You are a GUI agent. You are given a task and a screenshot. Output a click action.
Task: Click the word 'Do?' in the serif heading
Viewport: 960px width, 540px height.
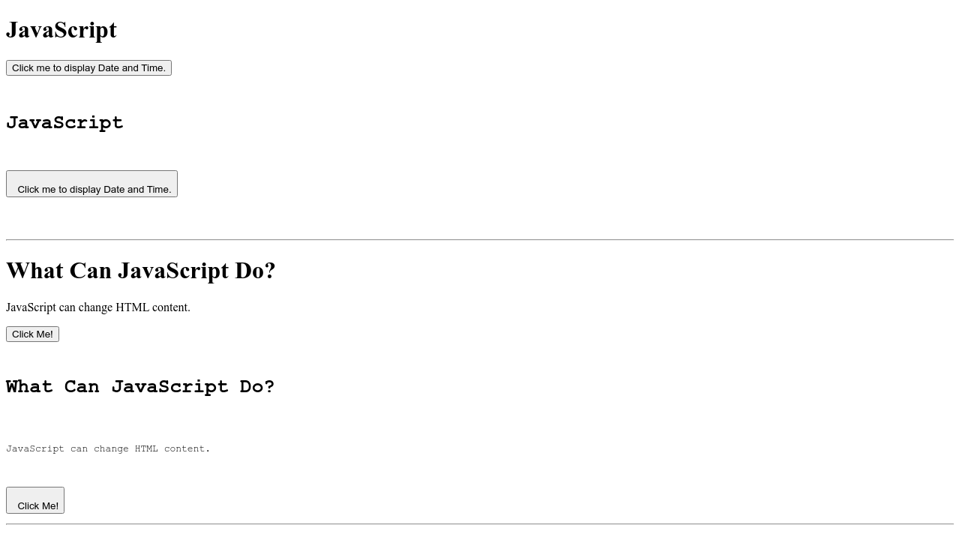(255, 271)
